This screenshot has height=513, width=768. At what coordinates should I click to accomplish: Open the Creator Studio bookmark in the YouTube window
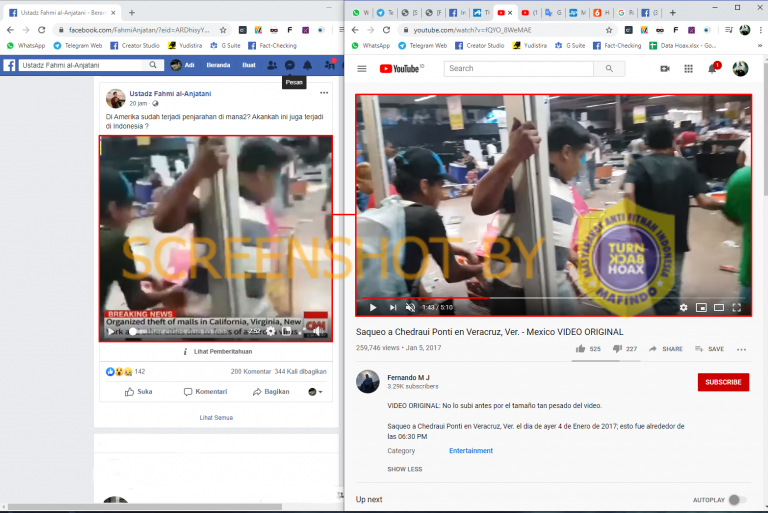(x=480, y=46)
